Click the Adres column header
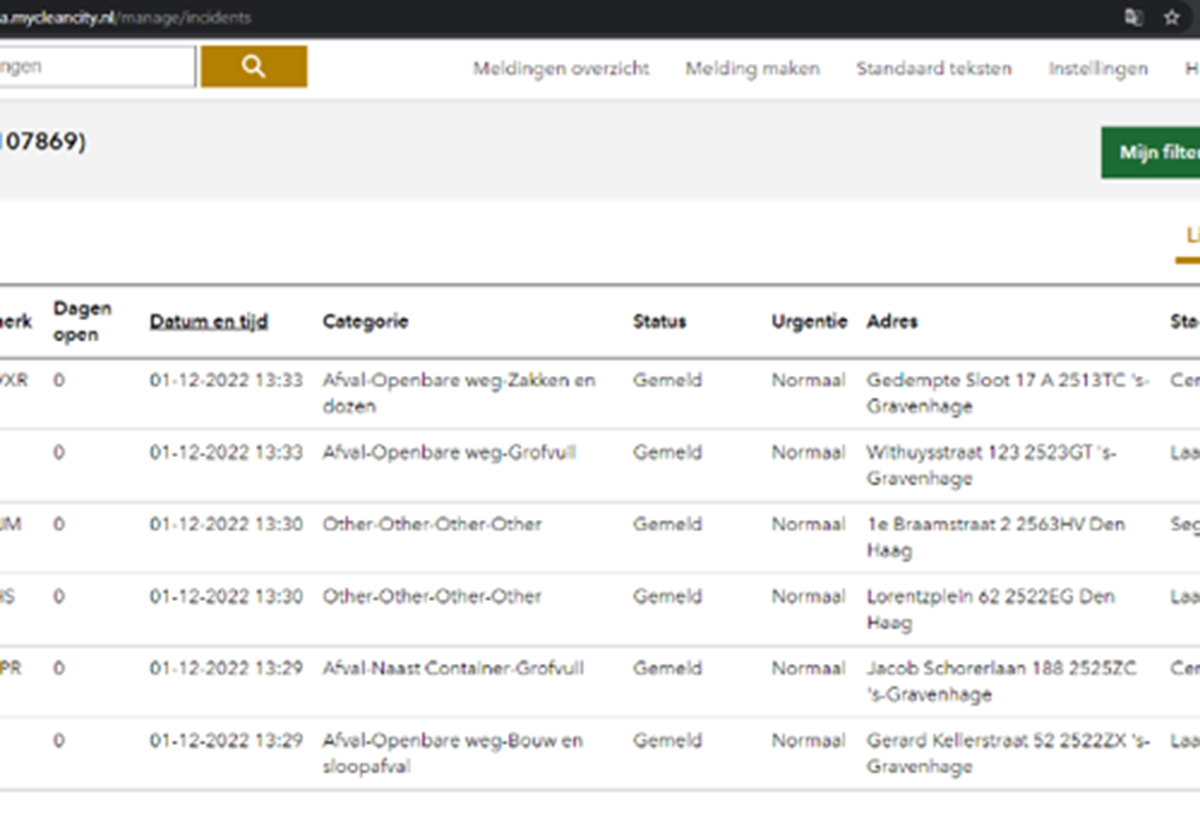Image resolution: width=1200 pixels, height=840 pixels. click(x=892, y=322)
